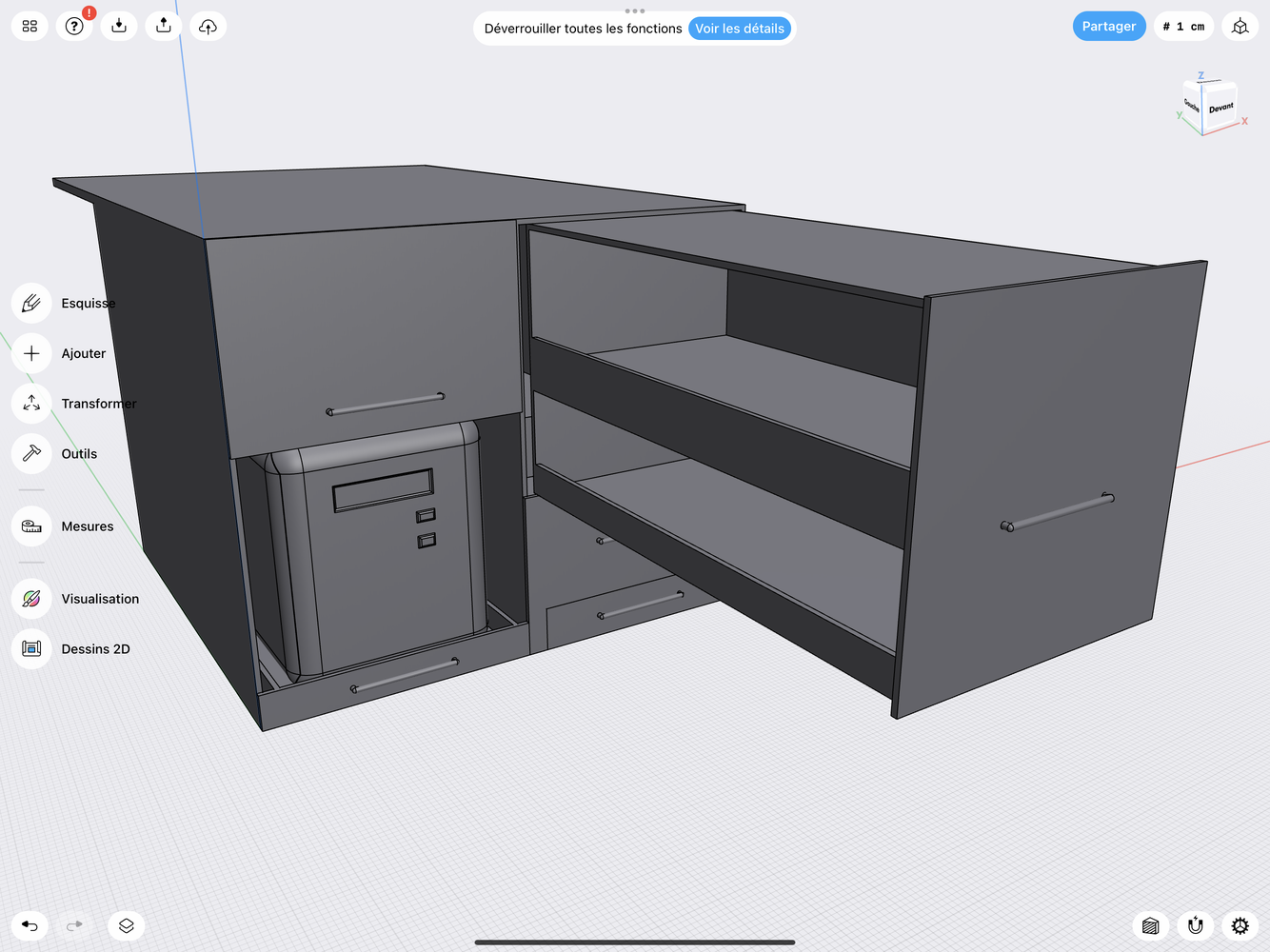1270x952 pixels.
Task: Open the Ajouter plus tool
Action: [x=31, y=353]
